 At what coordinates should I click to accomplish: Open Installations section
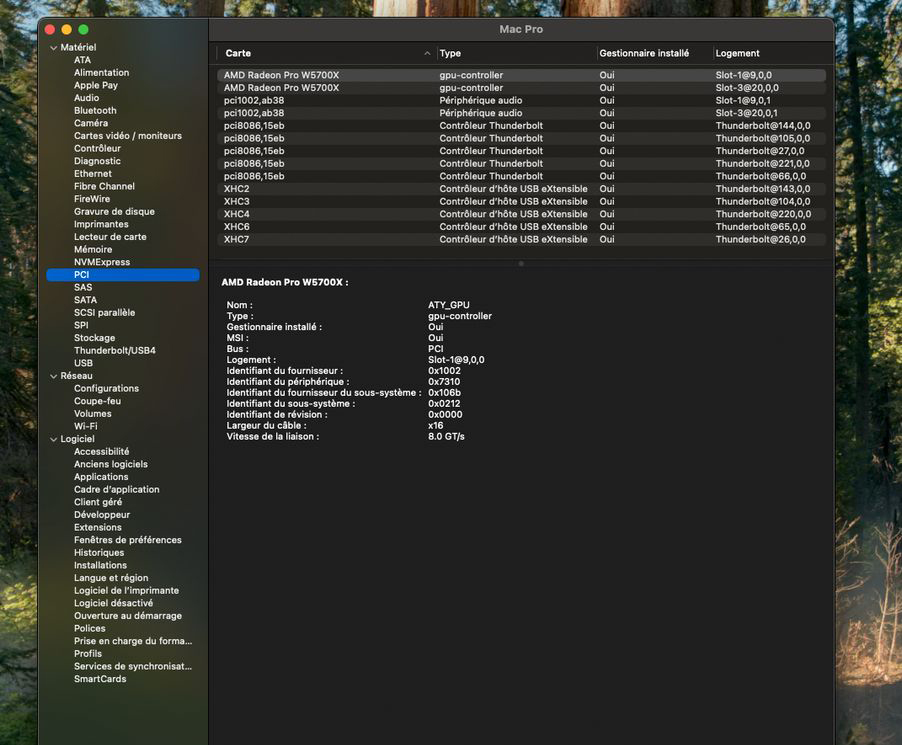100,566
